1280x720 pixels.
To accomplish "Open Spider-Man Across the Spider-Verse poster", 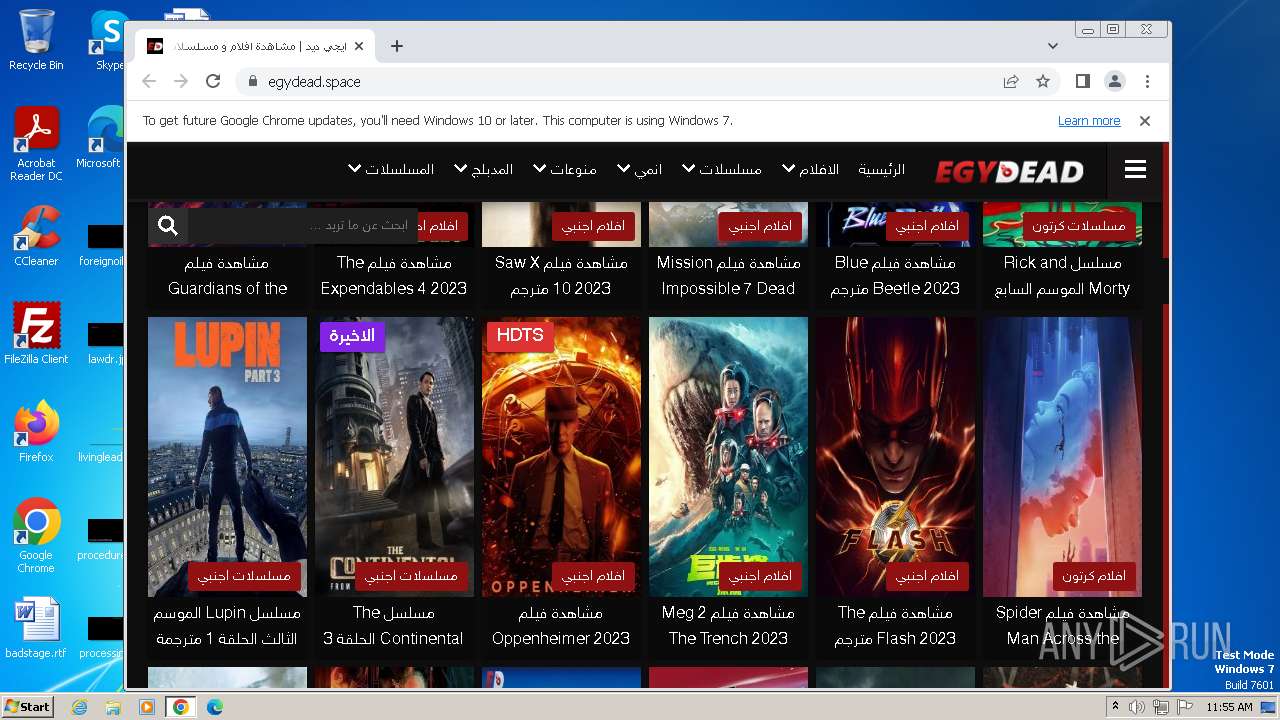I will [1062, 457].
